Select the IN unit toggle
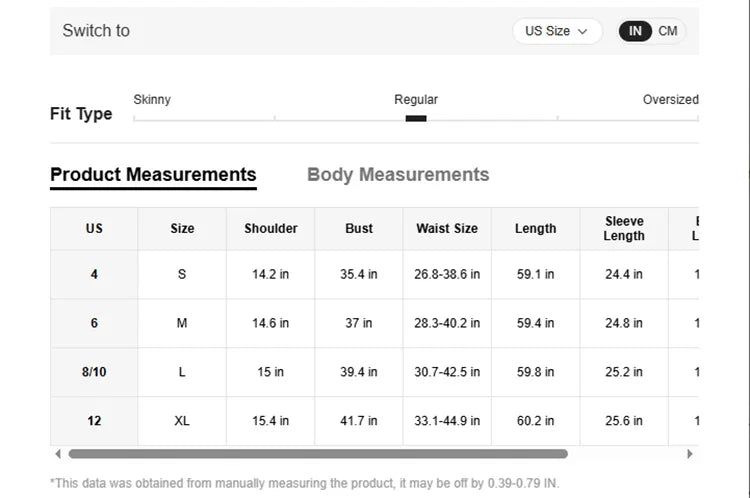This screenshot has height=498, width=750. 635,31
